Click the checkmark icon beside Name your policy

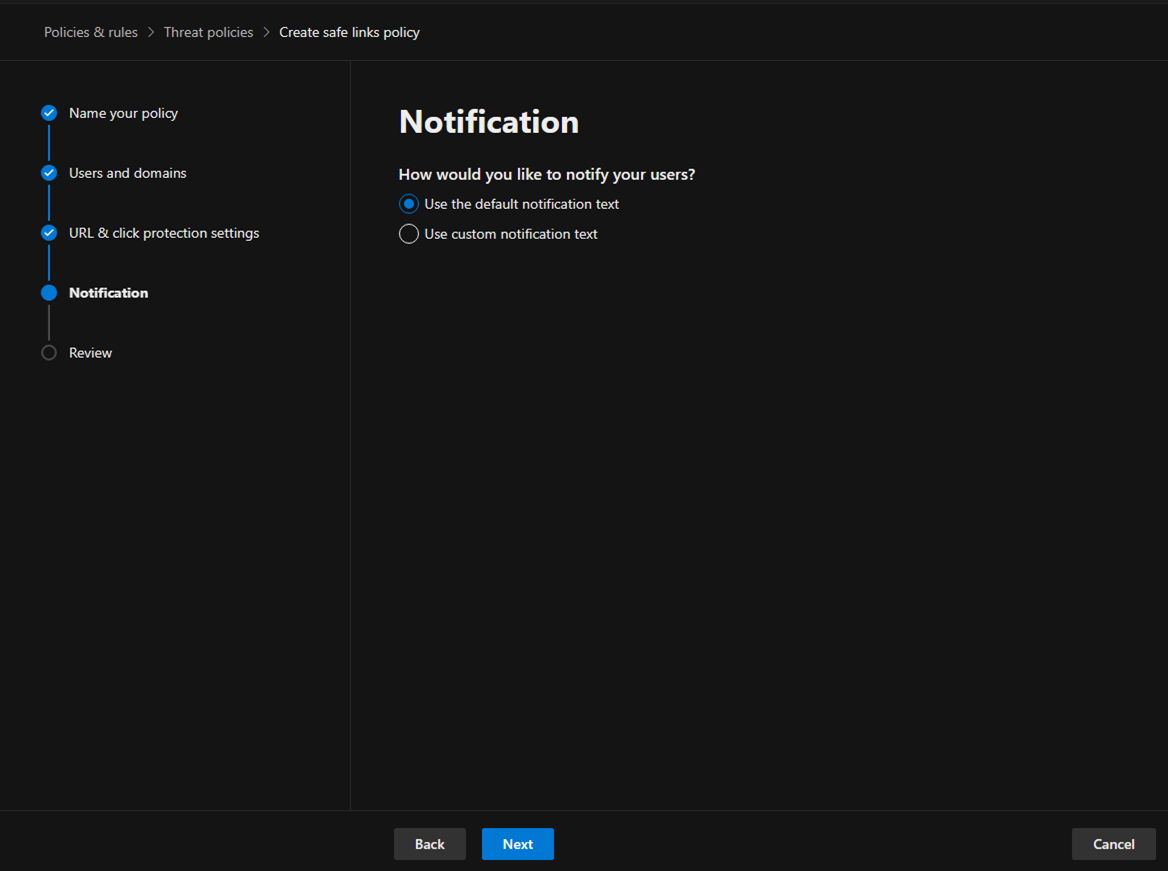(x=49, y=113)
